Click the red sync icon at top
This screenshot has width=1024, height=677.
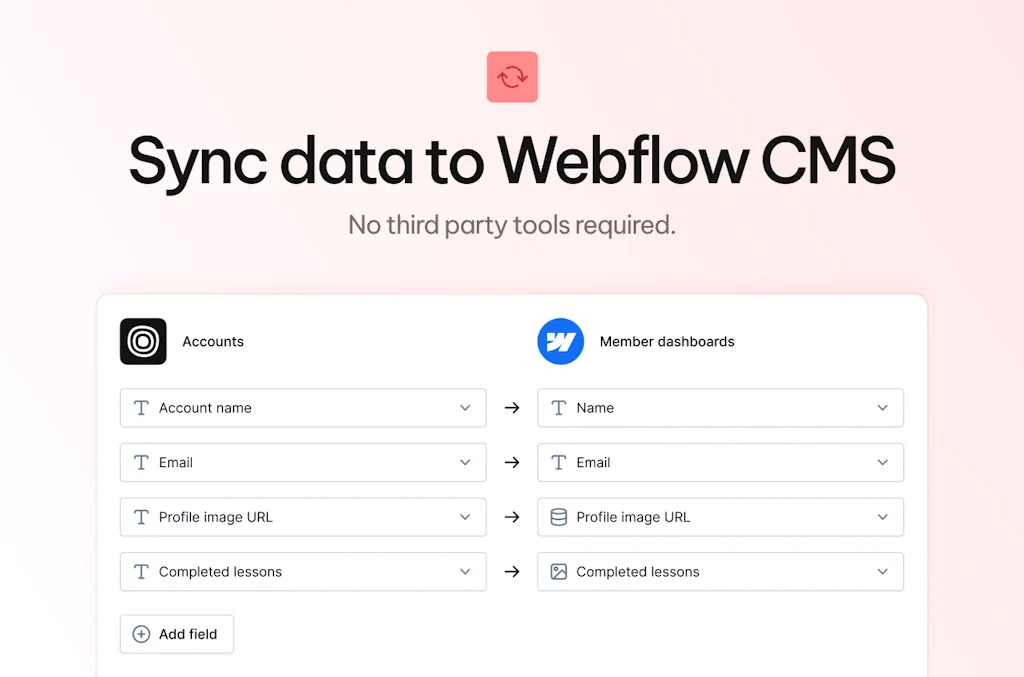(512, 77)
